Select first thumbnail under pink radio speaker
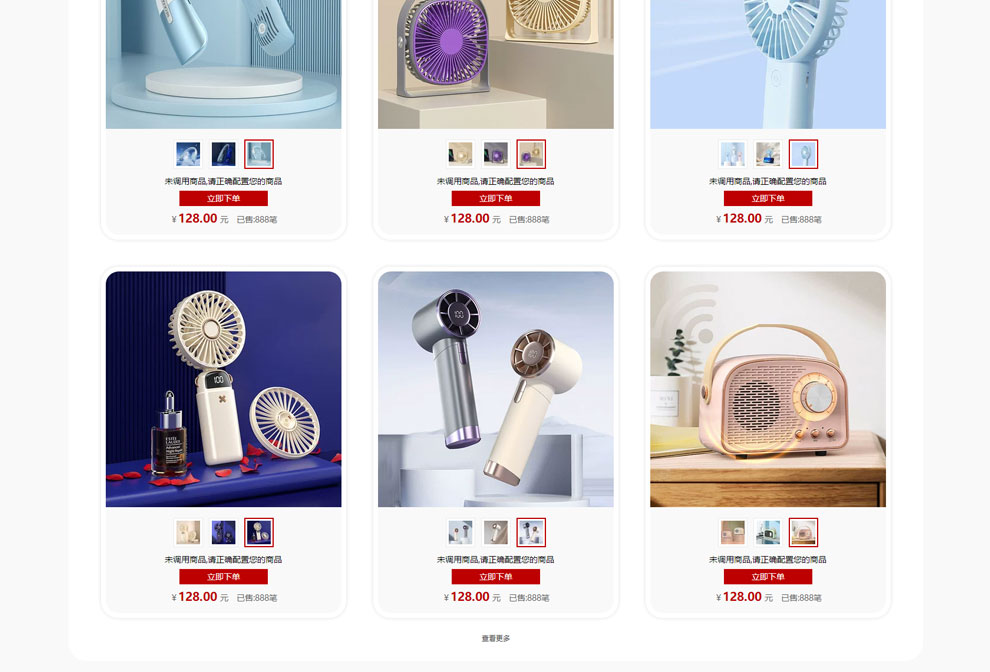Viewport: 990px width, 672px height. (732, 532)
